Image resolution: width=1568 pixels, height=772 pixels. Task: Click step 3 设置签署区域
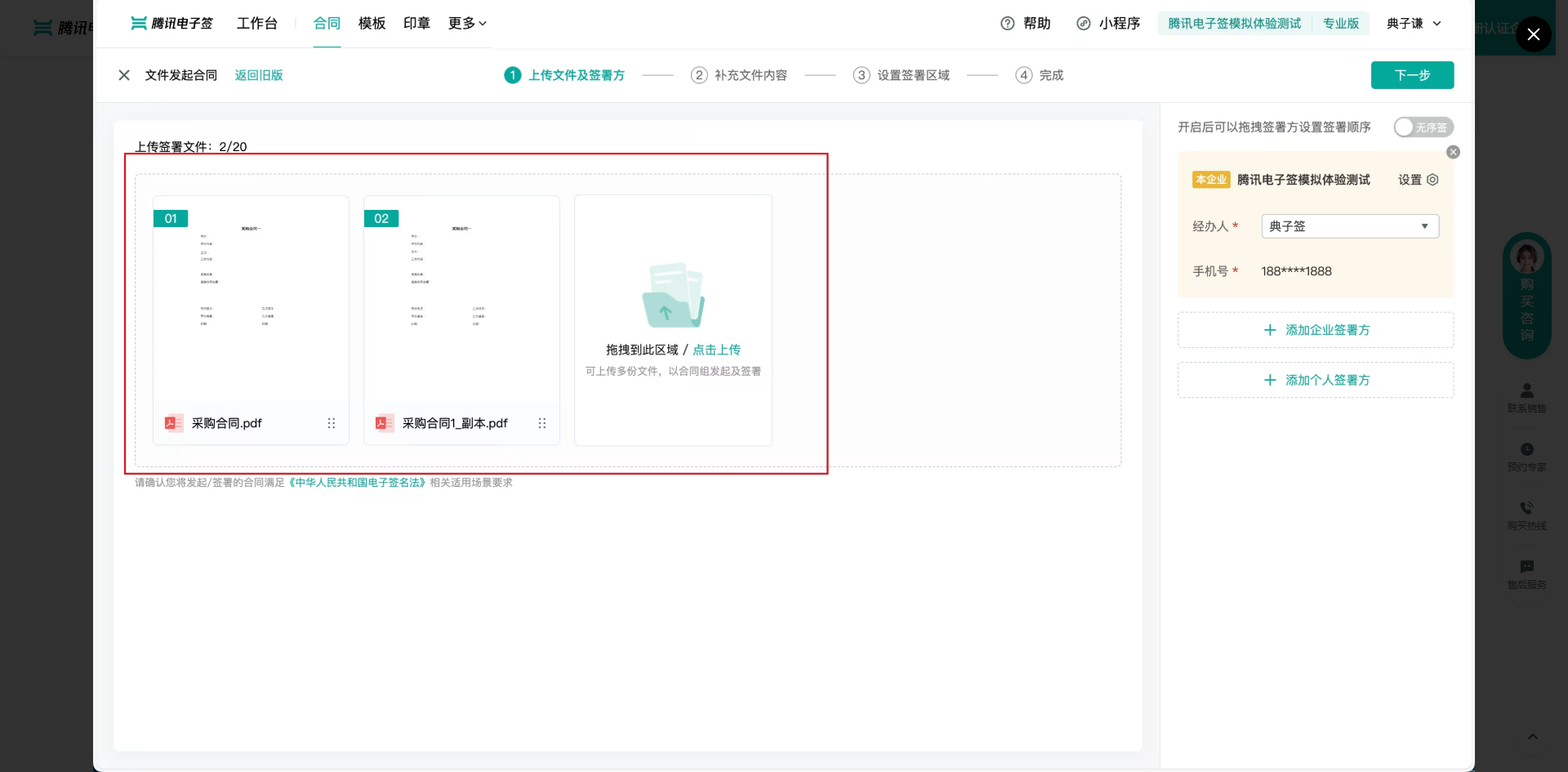[x=902, y=75]
